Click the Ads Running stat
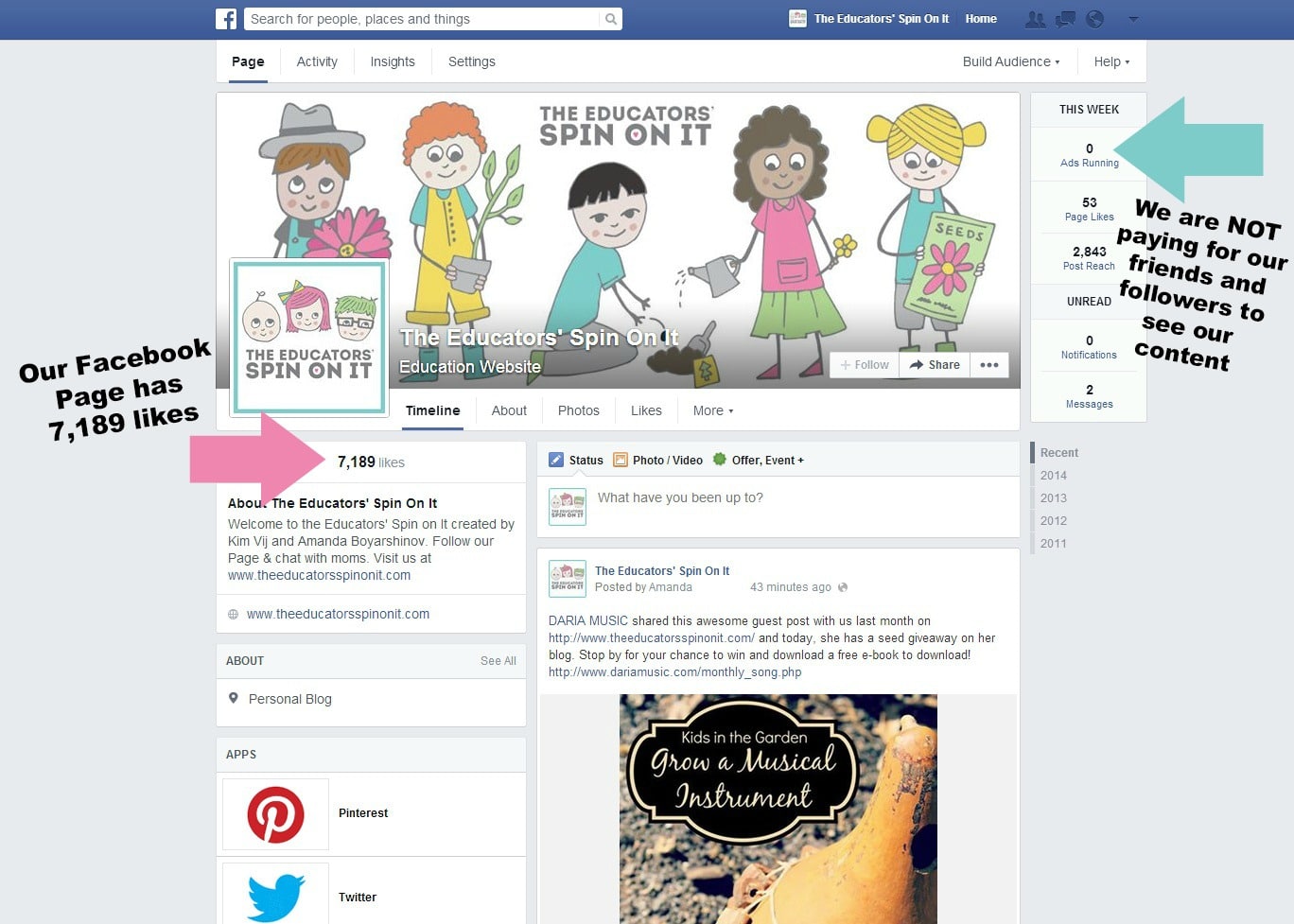The image size is (1294, 924). 1090,155
